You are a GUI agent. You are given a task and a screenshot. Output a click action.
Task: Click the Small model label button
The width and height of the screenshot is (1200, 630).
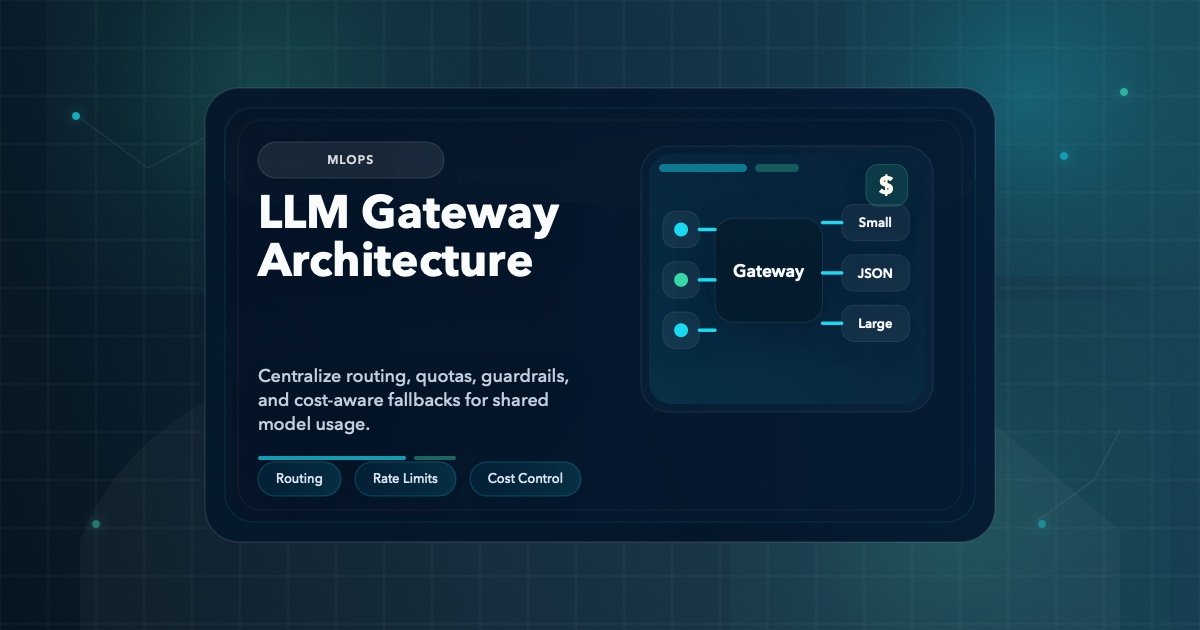click(x=875, y=223)
